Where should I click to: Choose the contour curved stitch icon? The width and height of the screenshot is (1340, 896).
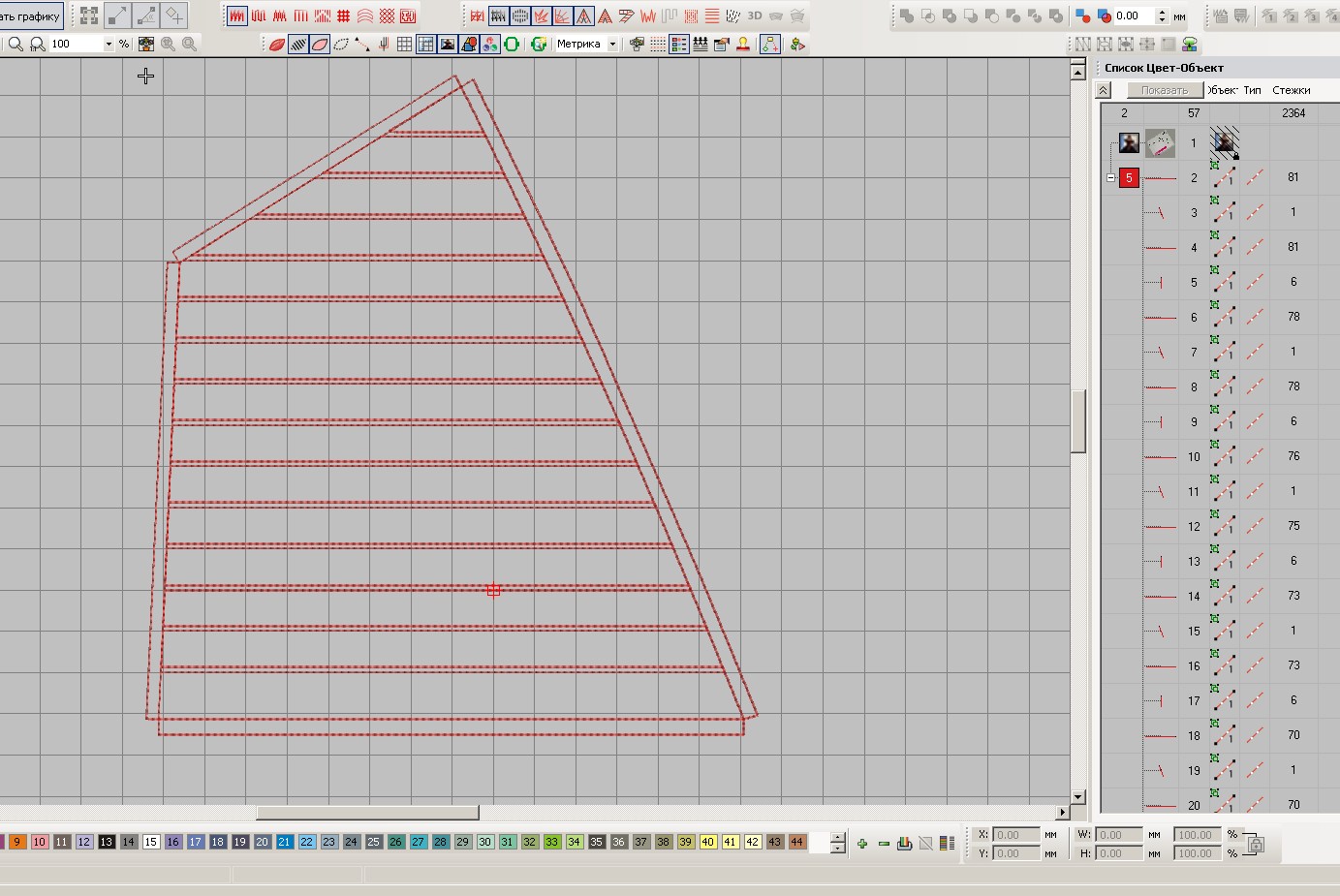(365, 16)
